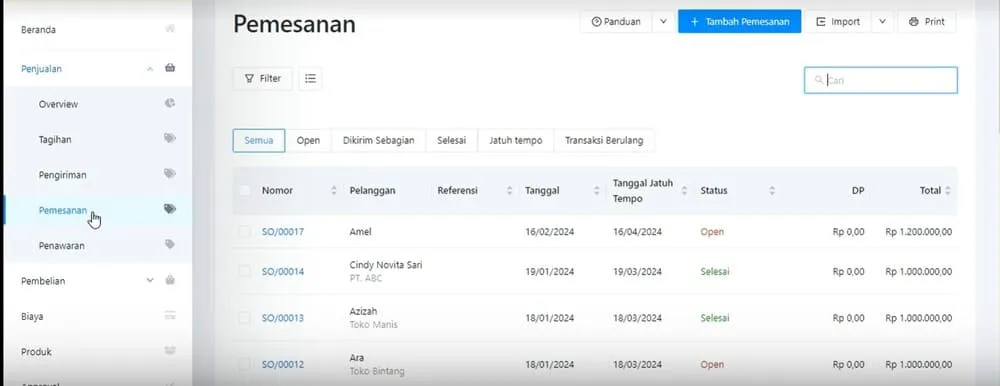Check the box for SO/00012

244,364
